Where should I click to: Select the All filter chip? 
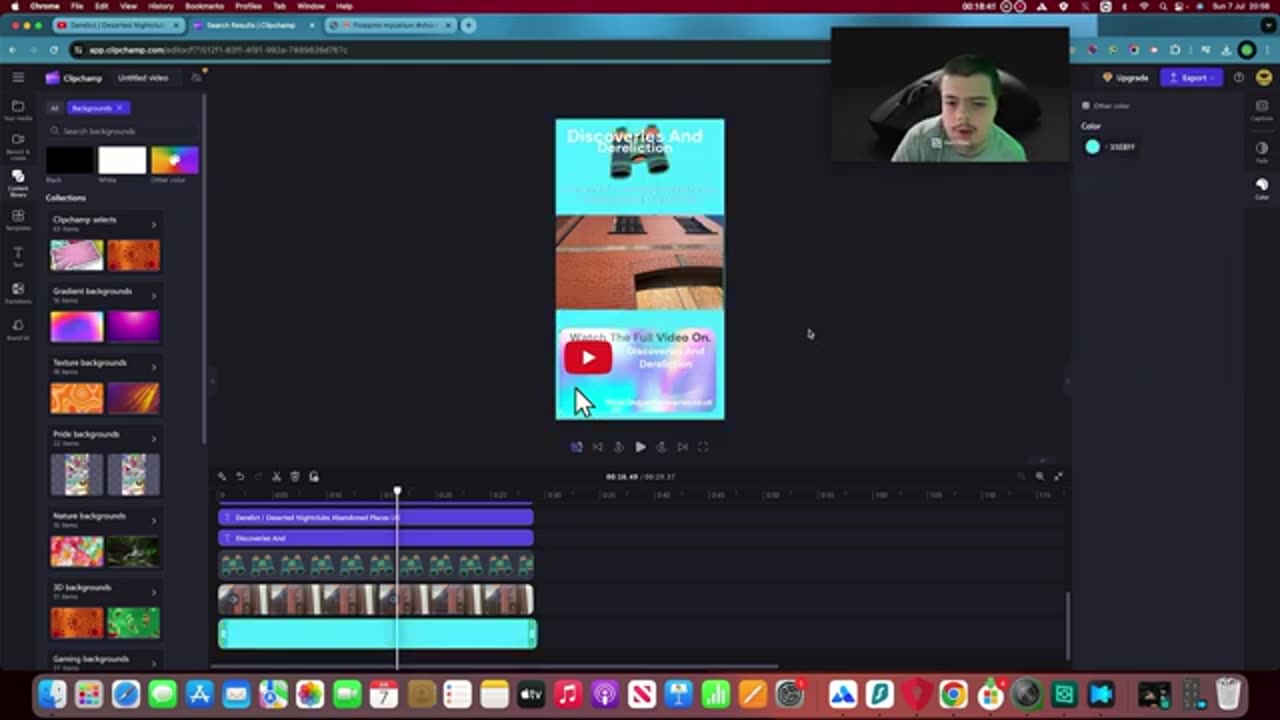[55, 108]
